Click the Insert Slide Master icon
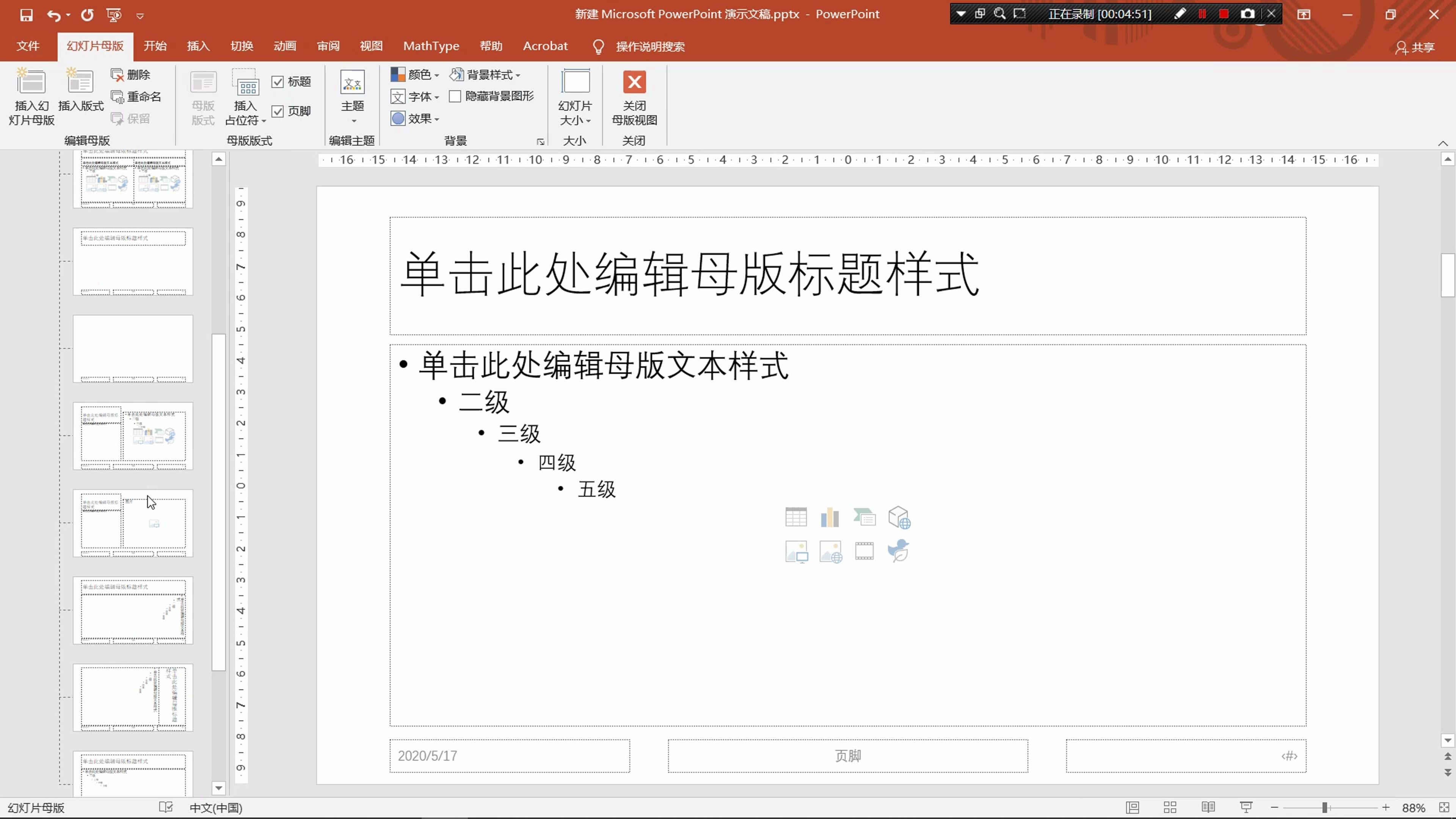The image size is (1456, 819). tap(31, 83)
